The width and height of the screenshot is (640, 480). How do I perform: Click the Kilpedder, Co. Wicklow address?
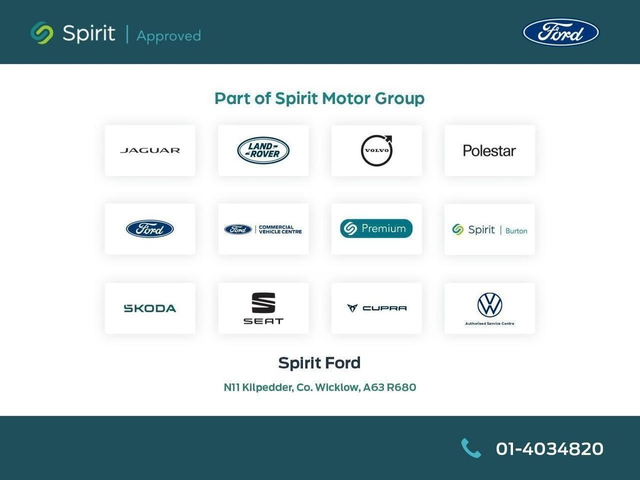[x=319, y=387]
